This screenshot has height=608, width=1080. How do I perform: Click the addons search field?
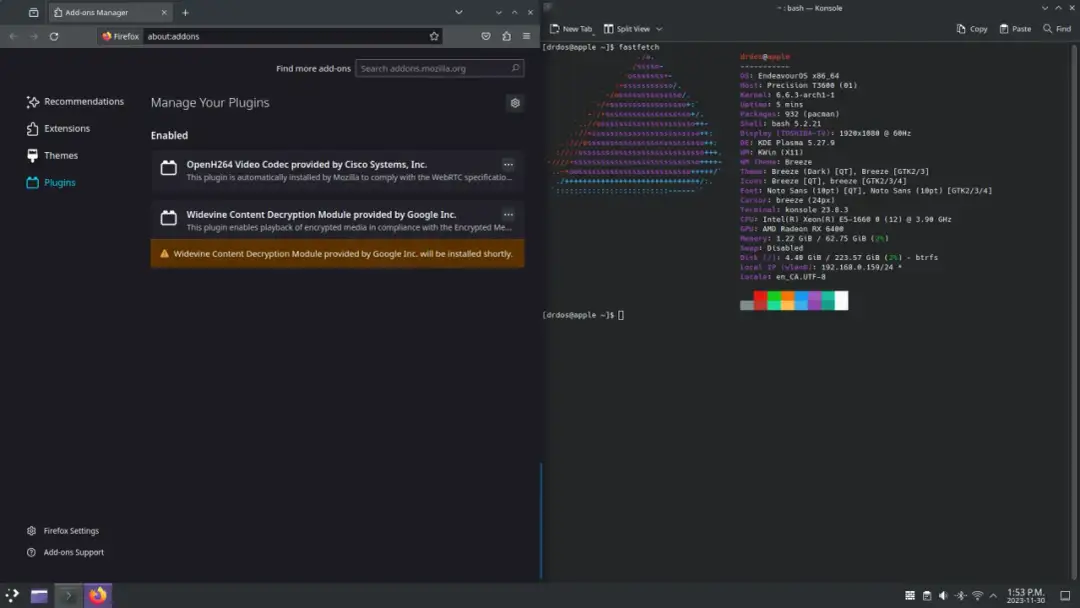(437, 68)
